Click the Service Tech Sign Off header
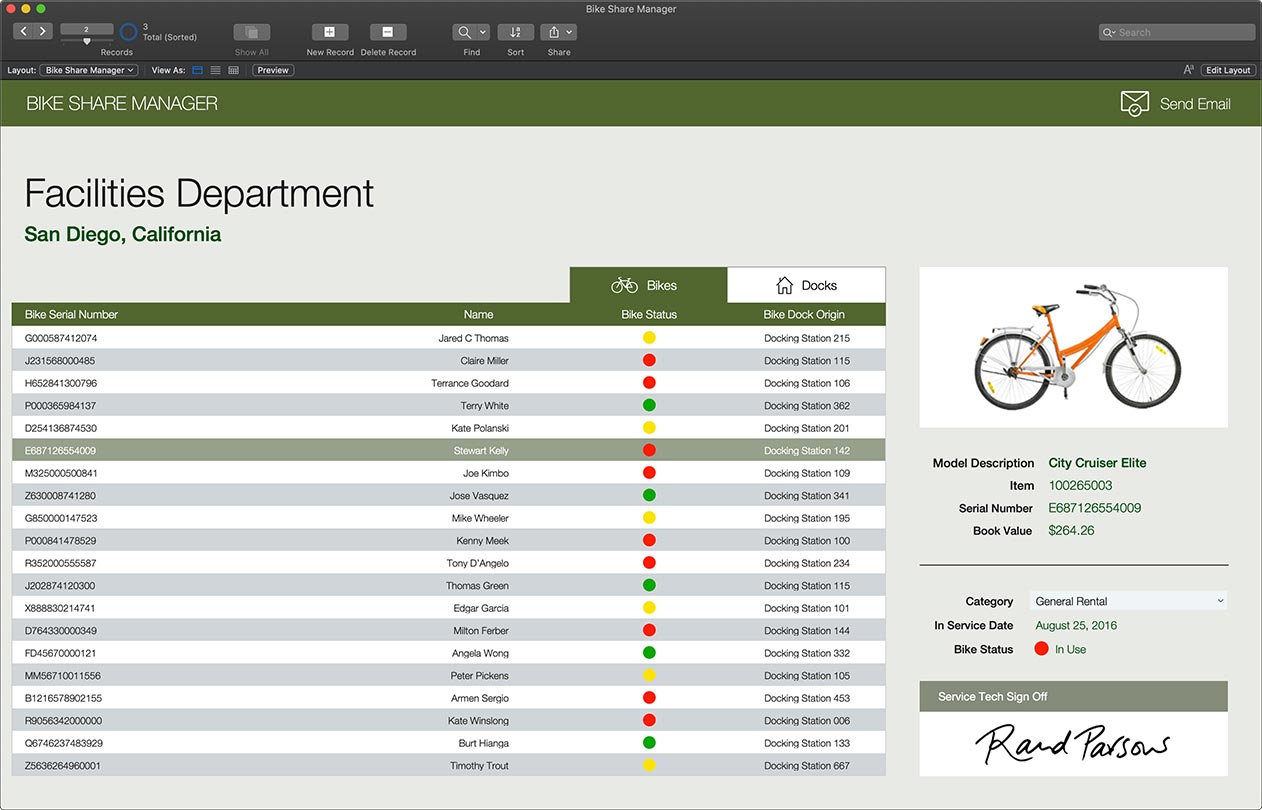The width and height of the screenshot is (1262, 810). [x=1073, y=697]
